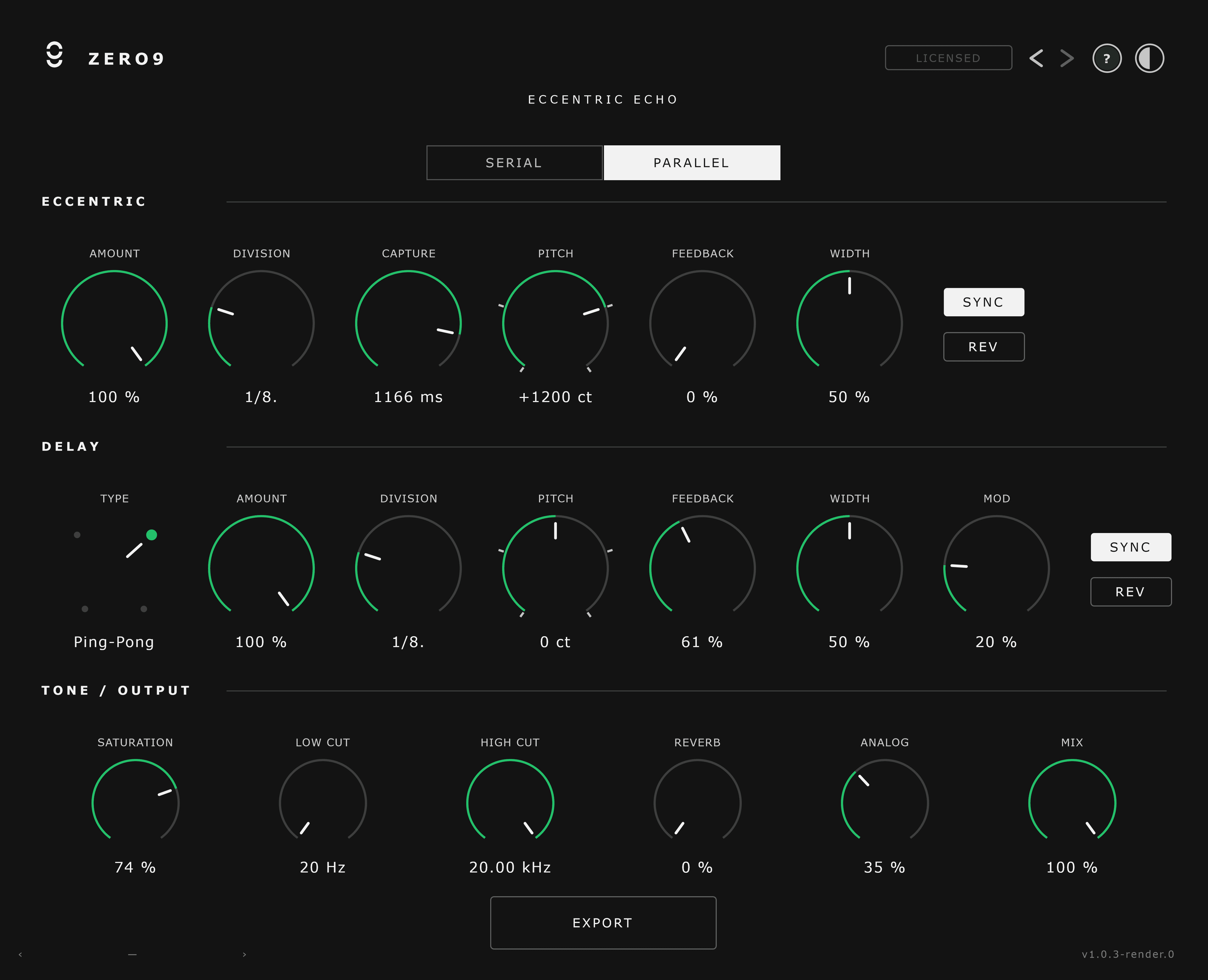Click the REVERB 0 % value

(697, 867)
